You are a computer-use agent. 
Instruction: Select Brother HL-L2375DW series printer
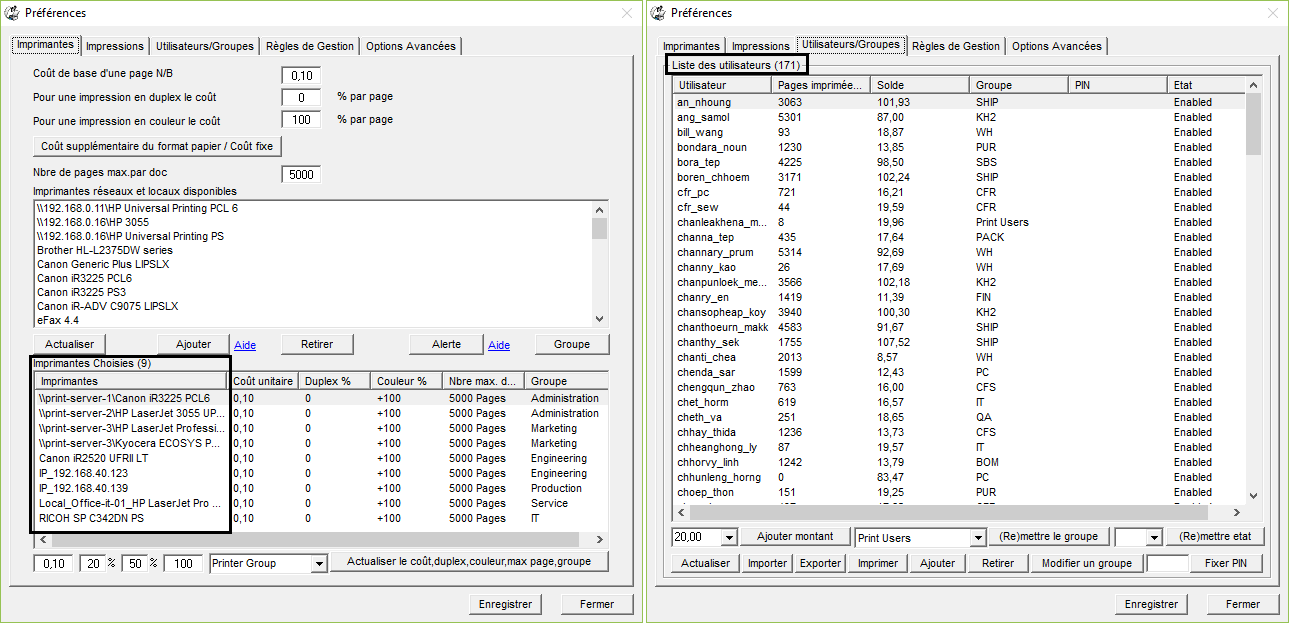point(104,250)
